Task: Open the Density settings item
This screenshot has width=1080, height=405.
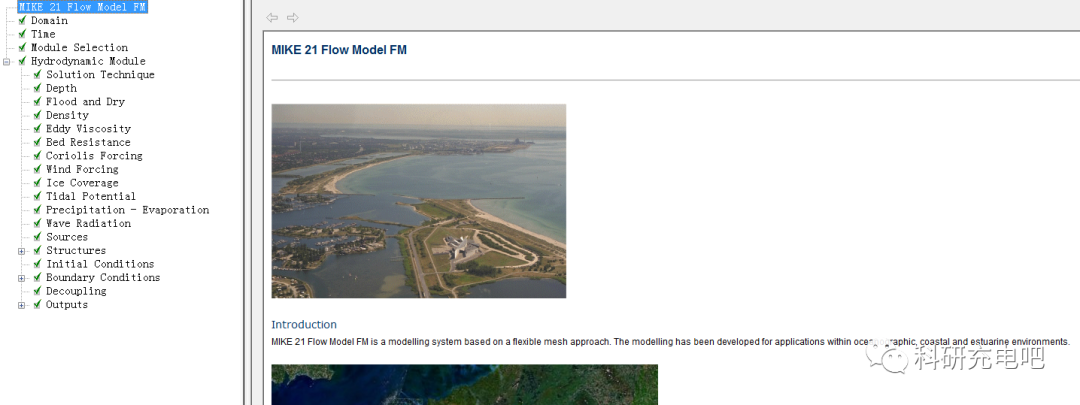Action: point(68,115)
